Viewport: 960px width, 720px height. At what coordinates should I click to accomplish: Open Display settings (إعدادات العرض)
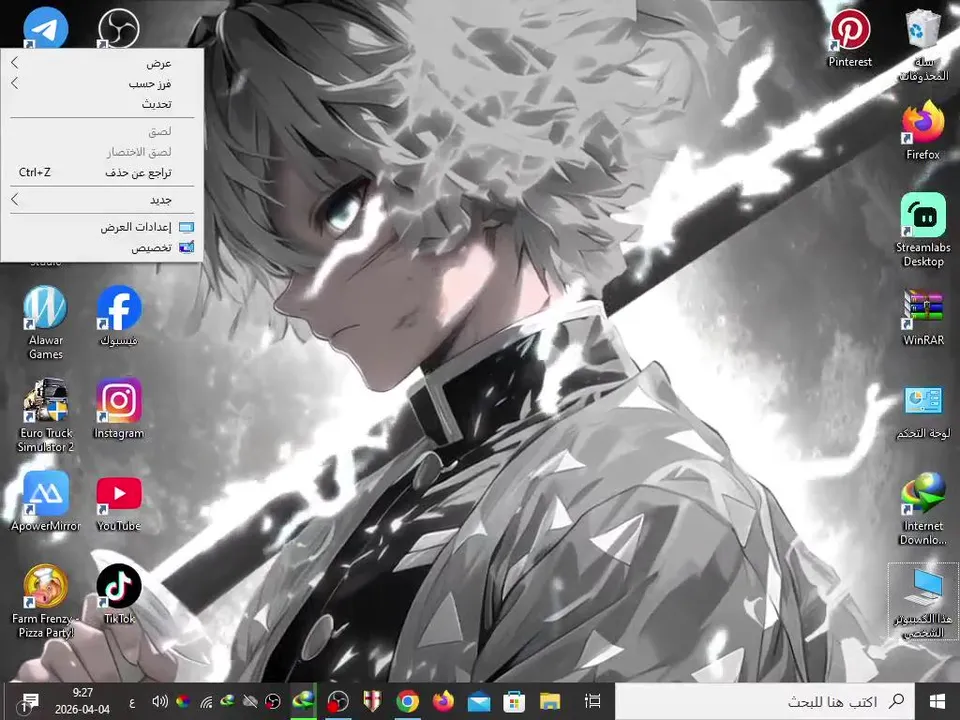tap(102, 227)
